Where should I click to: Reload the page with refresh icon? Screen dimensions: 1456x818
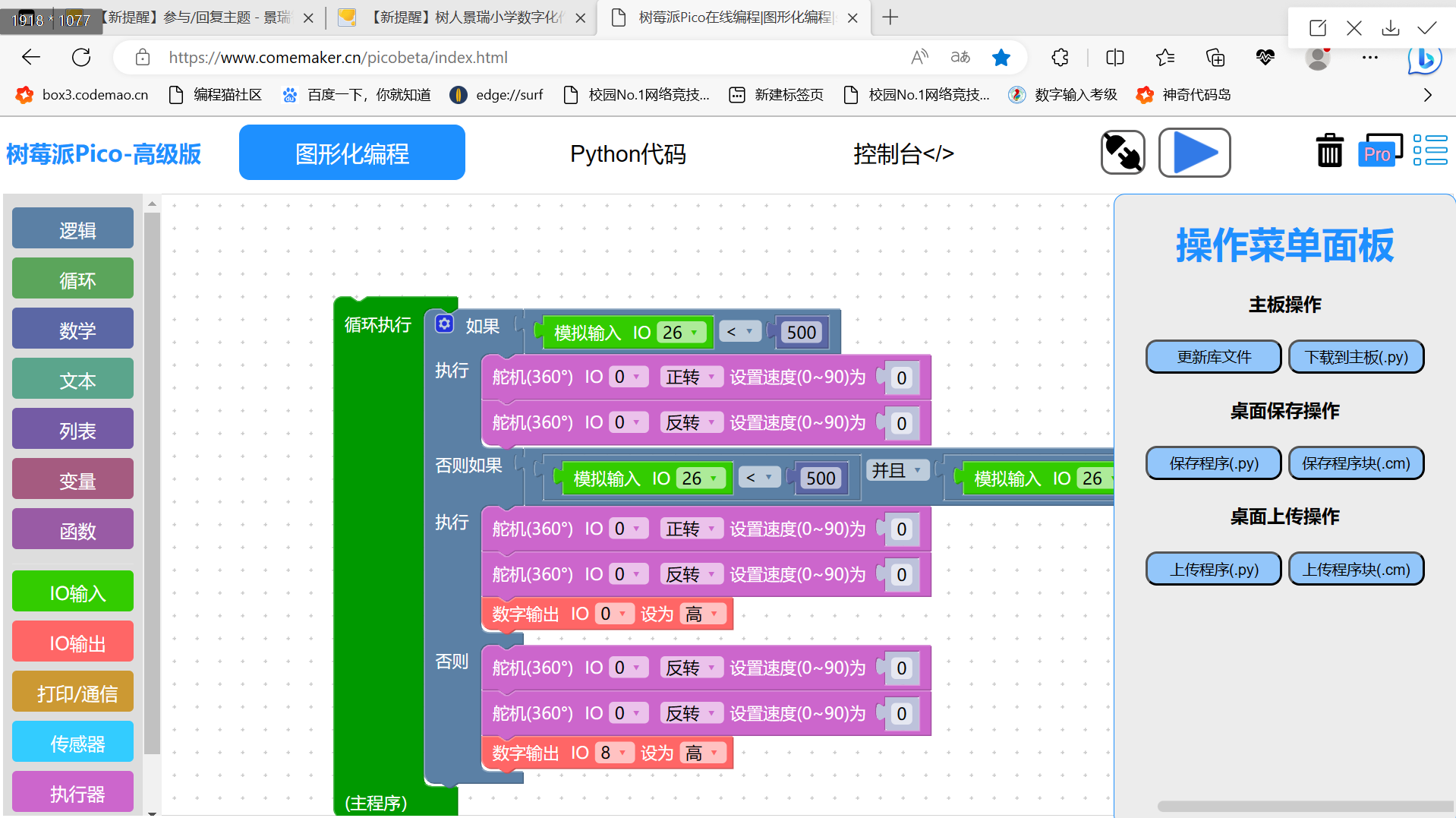(81, 57)
